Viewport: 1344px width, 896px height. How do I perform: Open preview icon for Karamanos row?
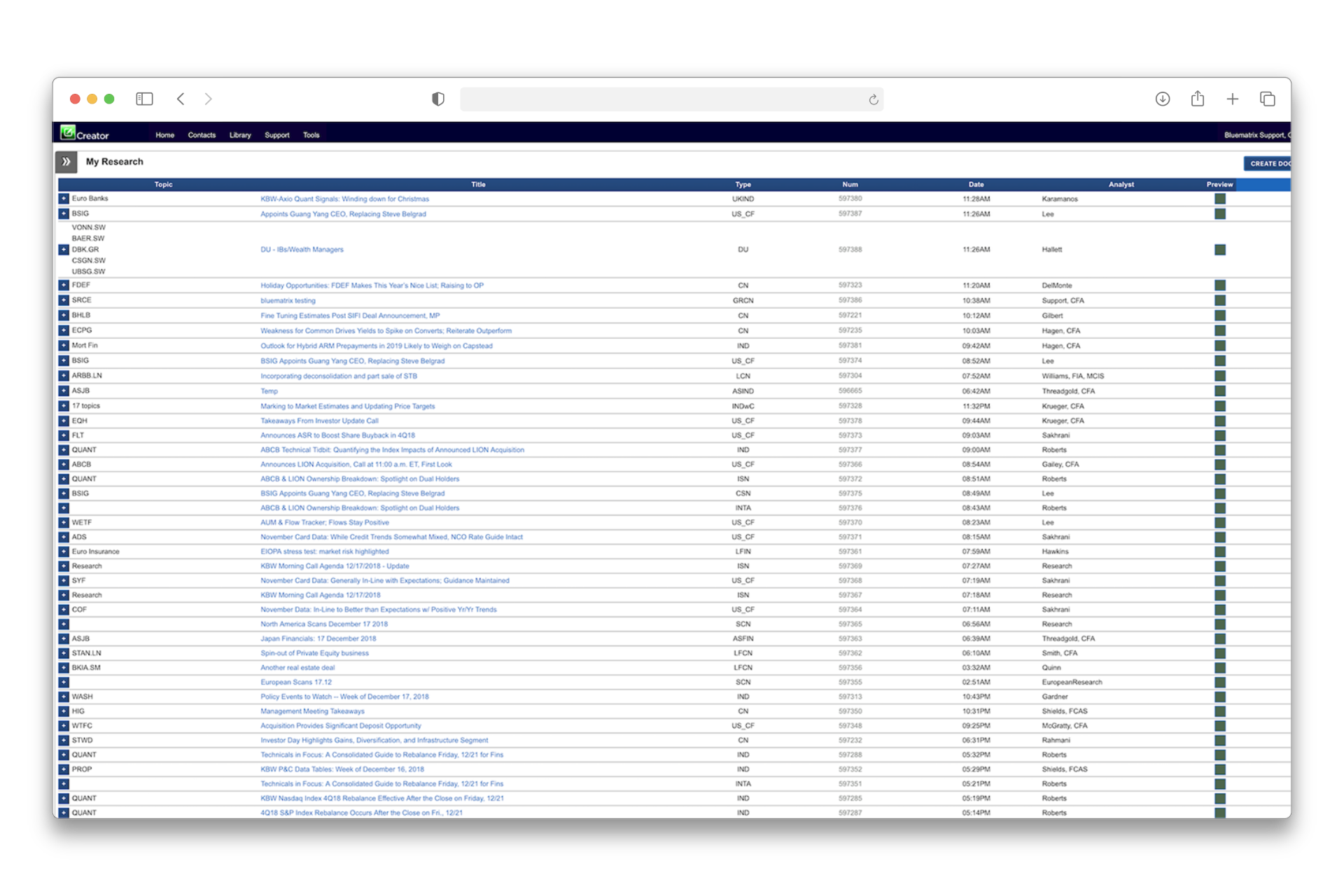pyautogui.click(x=1220, y=199)
